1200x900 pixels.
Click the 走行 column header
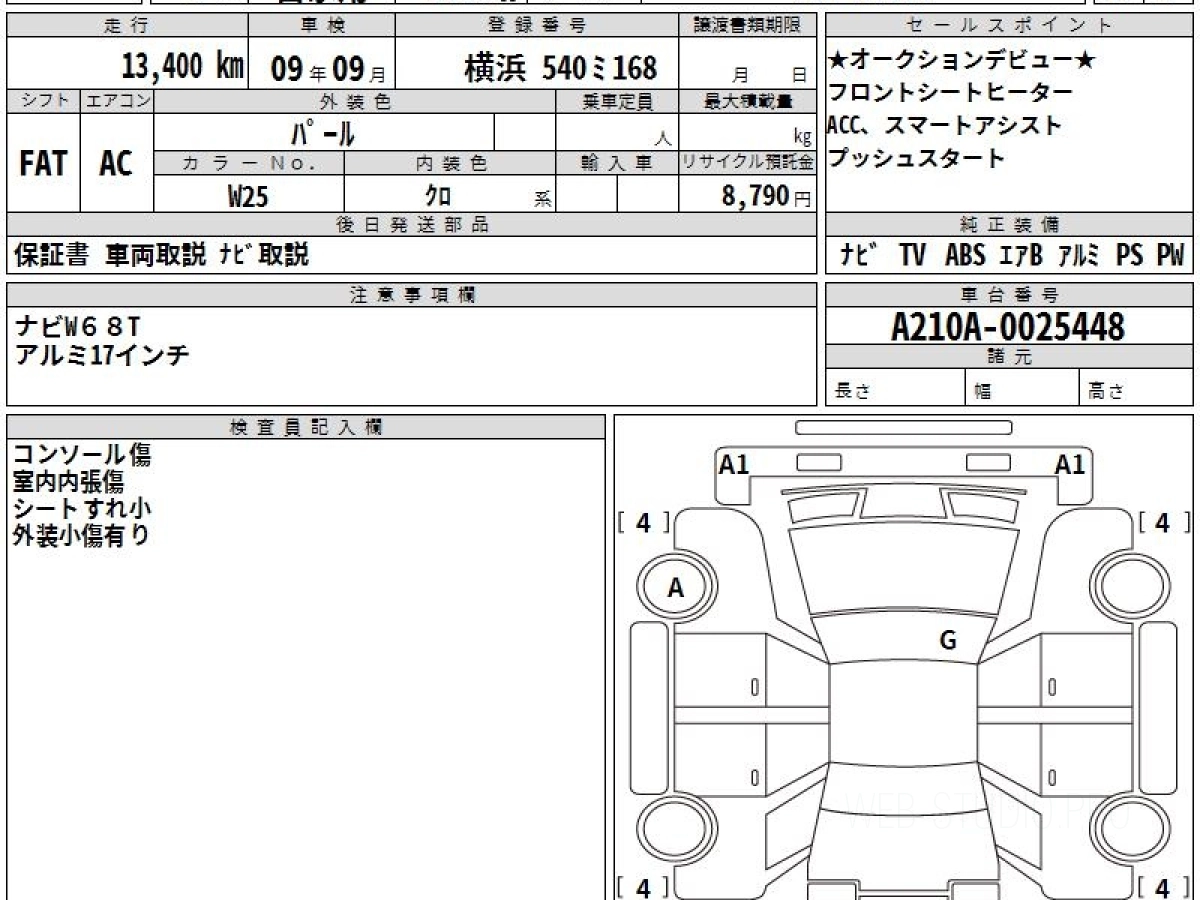click(125, 26)
